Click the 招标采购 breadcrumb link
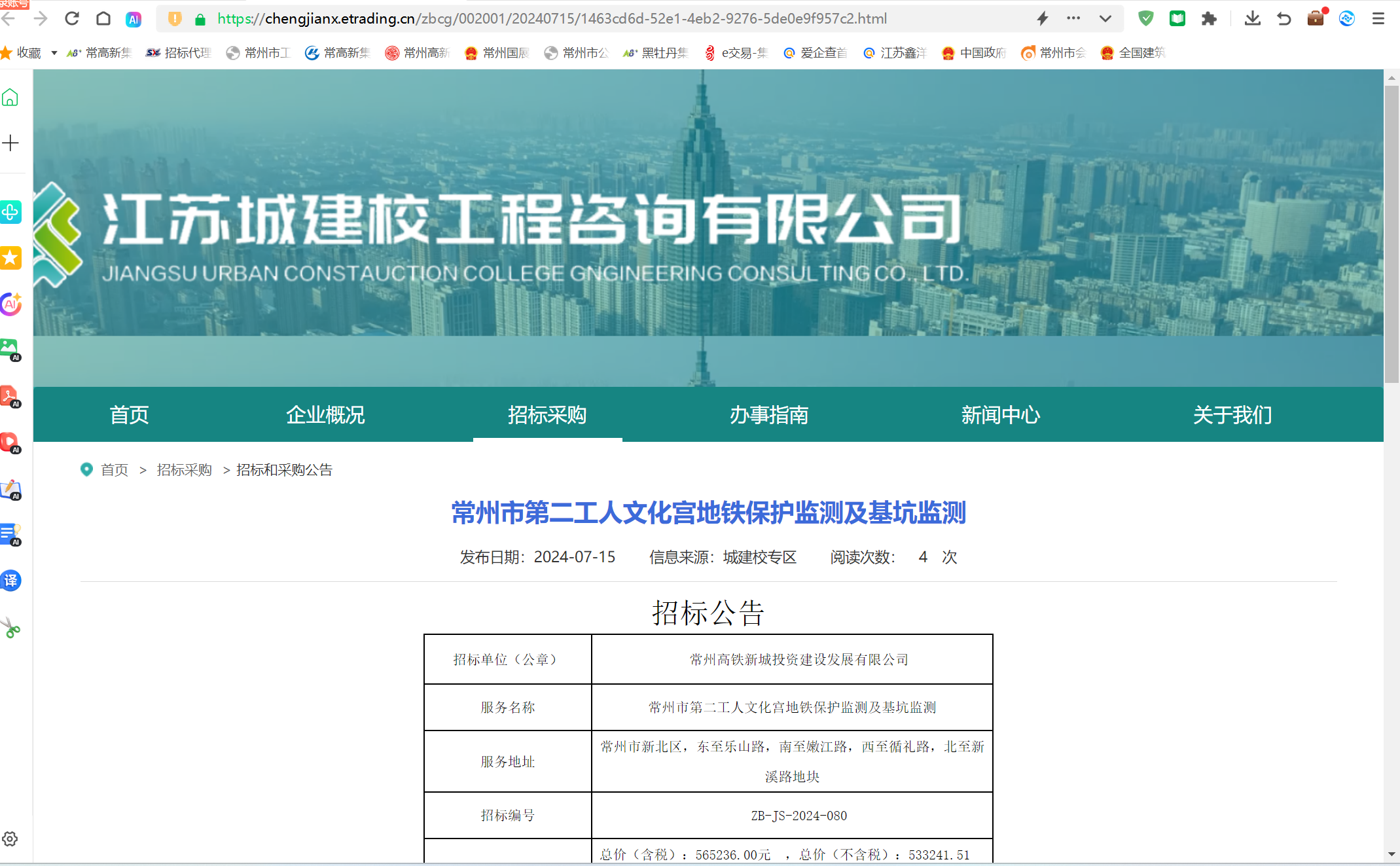 185,470
